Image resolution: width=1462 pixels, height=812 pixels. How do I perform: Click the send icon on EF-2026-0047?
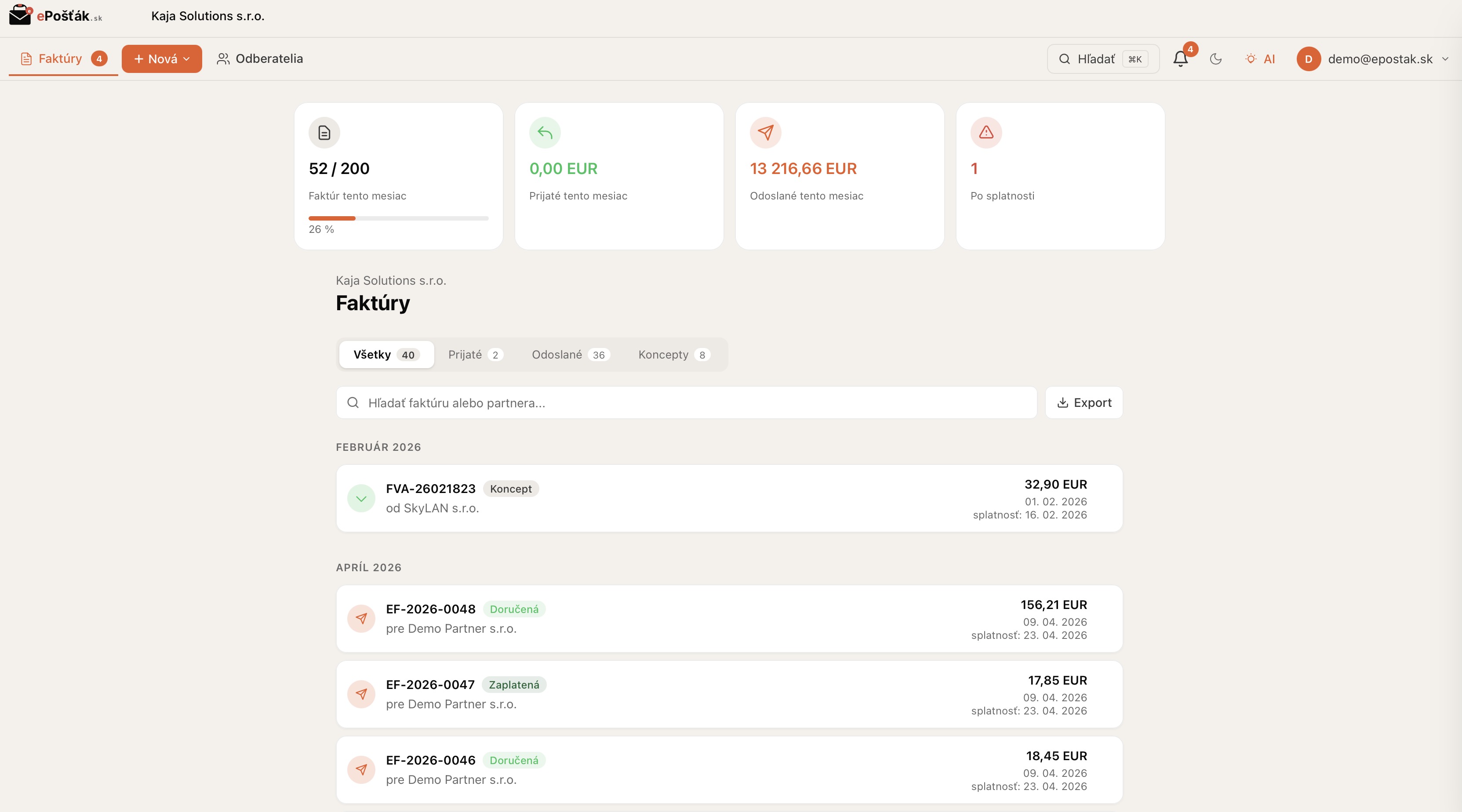(361, 694)
